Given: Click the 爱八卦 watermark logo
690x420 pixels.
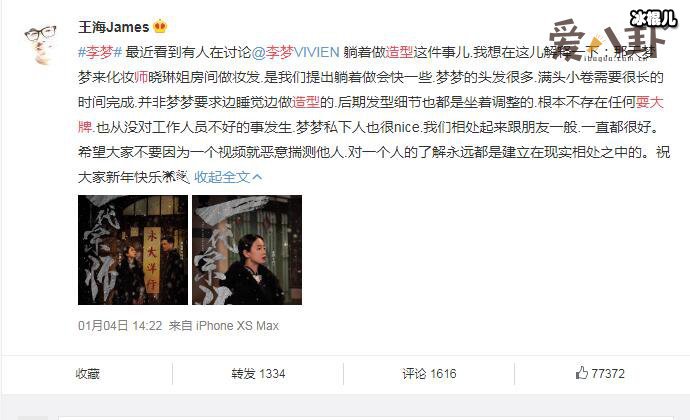Looking at the screenshot, I should click(x=601, y=41).
